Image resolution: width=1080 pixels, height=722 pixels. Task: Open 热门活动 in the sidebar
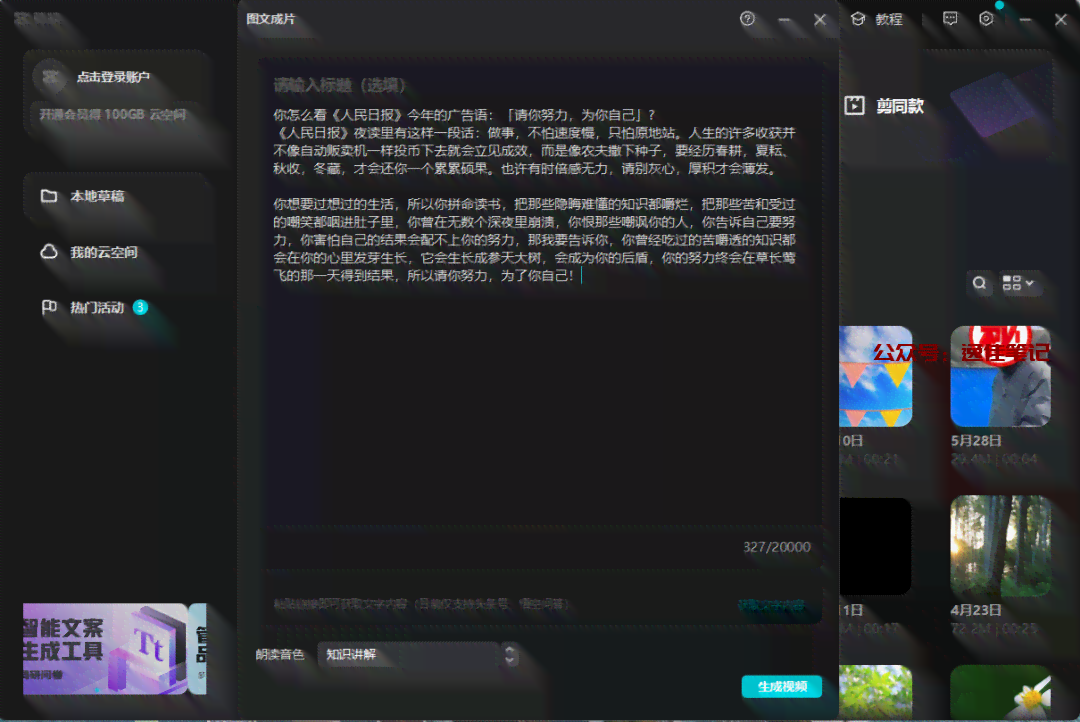[x=116, y=307]
